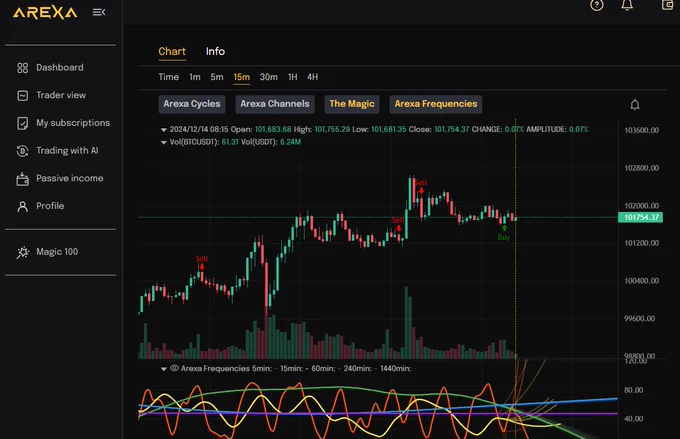Image resolution: width=680 pixels, height=439 pixels.
Task: Select the 5m timeframe
Action: (x=217, y=77)
